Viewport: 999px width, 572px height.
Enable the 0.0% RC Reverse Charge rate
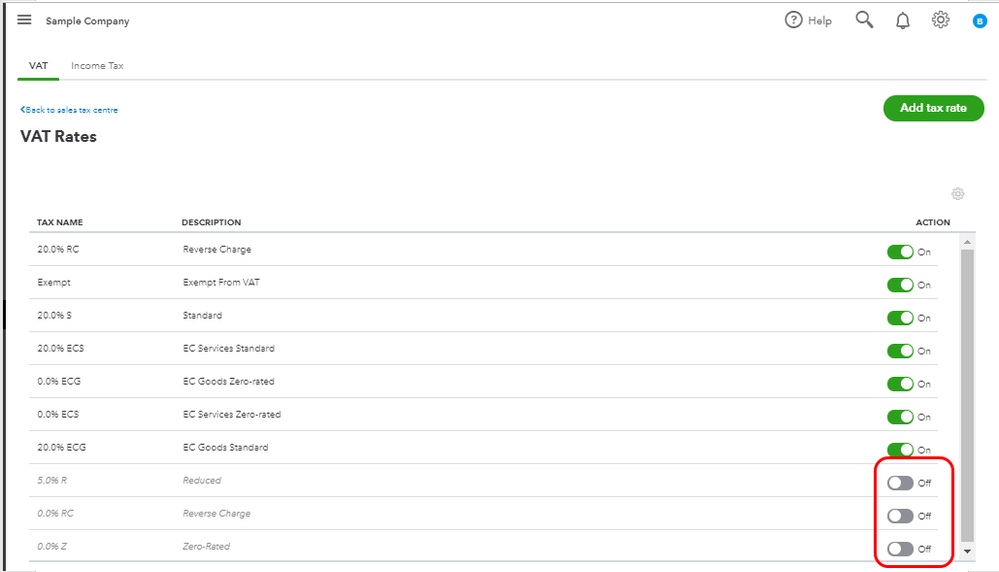click(900, 516)
